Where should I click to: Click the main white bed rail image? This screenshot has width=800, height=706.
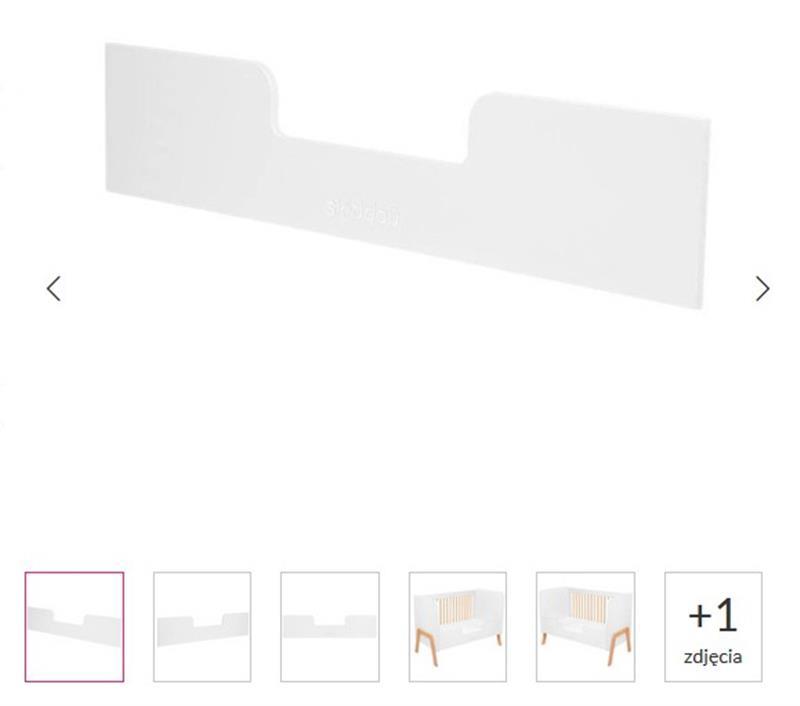407,175
